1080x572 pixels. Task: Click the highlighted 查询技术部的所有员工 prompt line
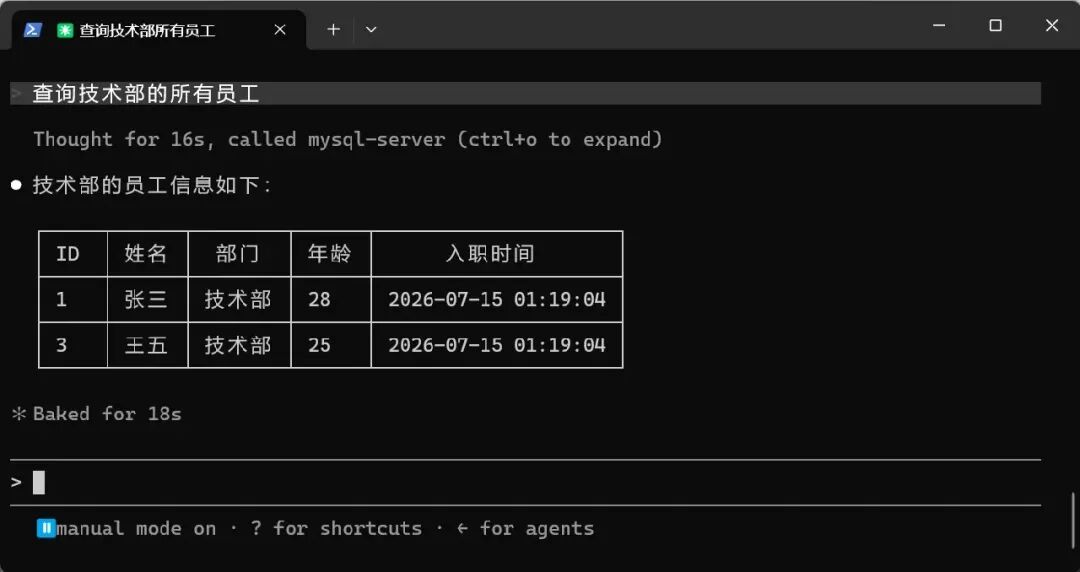(525, 94)
